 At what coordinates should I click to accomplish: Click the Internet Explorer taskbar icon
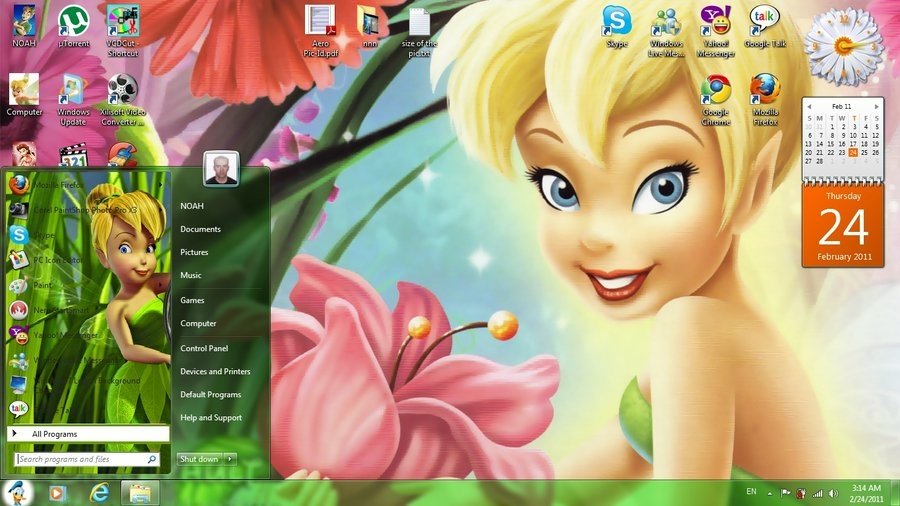tap(99, 493)
